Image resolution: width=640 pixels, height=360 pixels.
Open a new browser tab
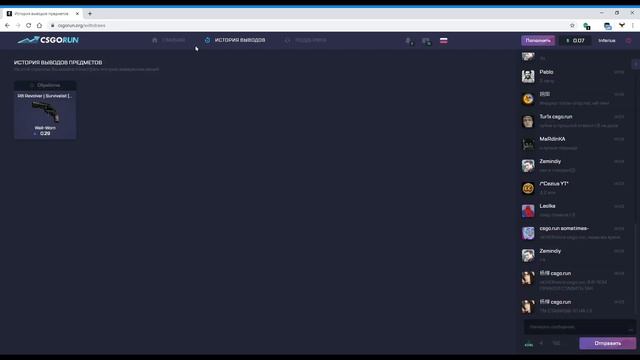90,13
